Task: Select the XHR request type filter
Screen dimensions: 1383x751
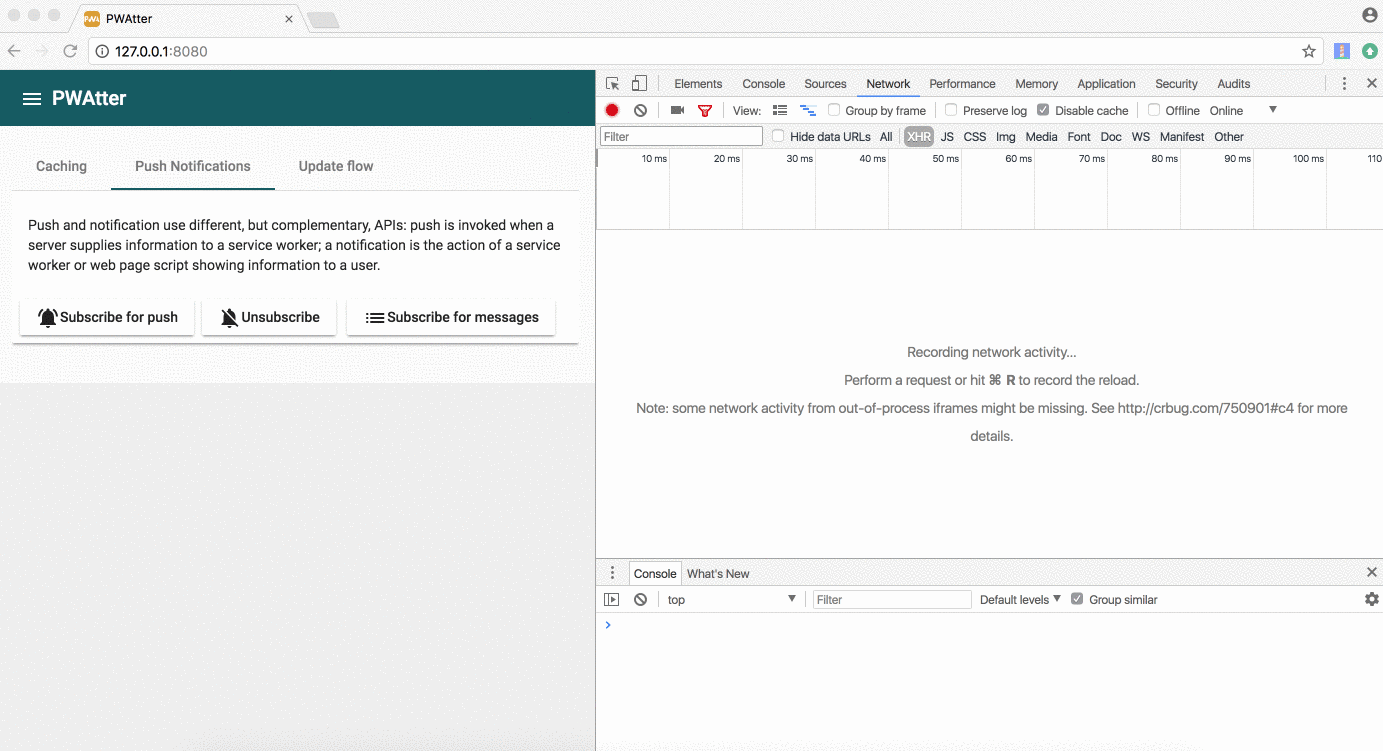Action: tap(917, 136)
